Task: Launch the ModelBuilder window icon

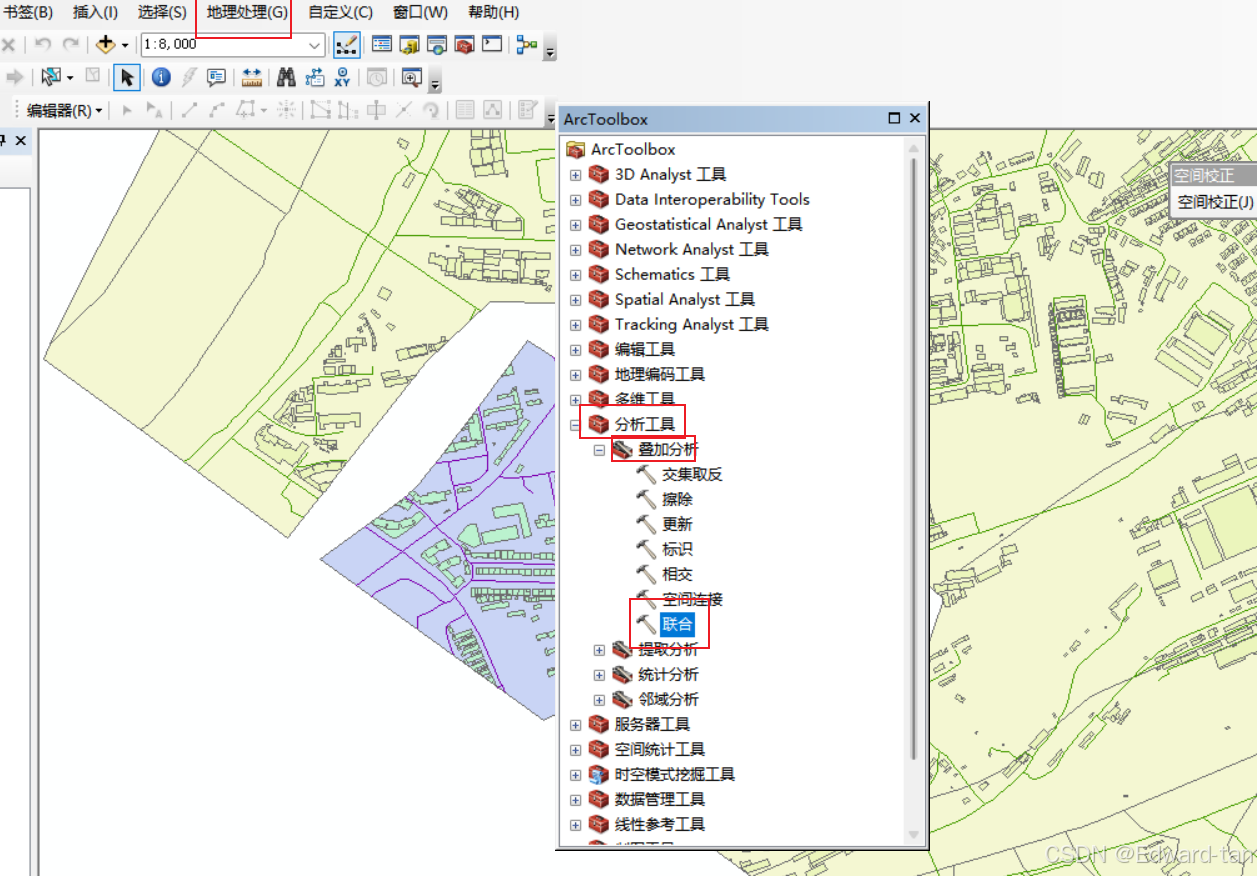Action: 526,44
